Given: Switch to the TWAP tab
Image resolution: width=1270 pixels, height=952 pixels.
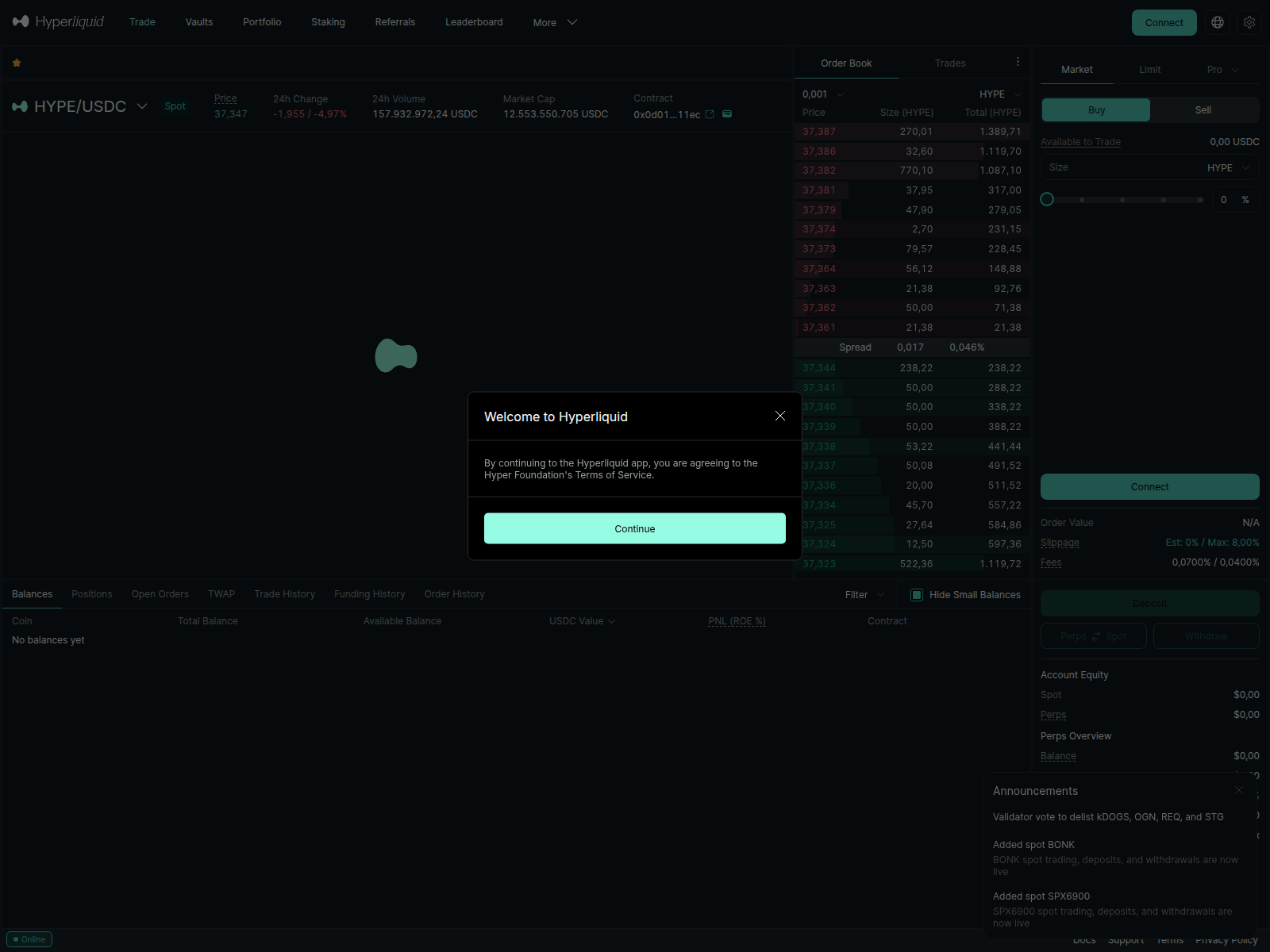Looking at the screenshot, I should pos(221,594).
